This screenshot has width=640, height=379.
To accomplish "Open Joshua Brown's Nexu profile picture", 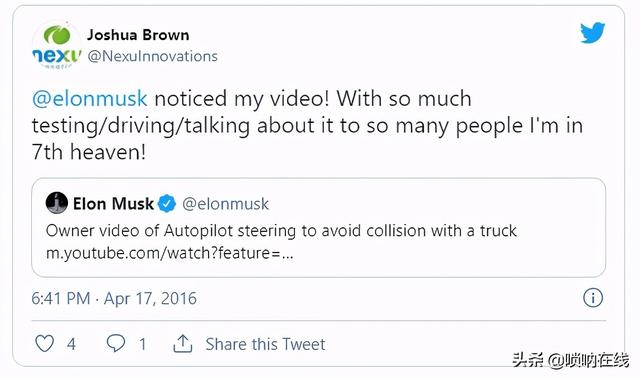I will point(57,46).
